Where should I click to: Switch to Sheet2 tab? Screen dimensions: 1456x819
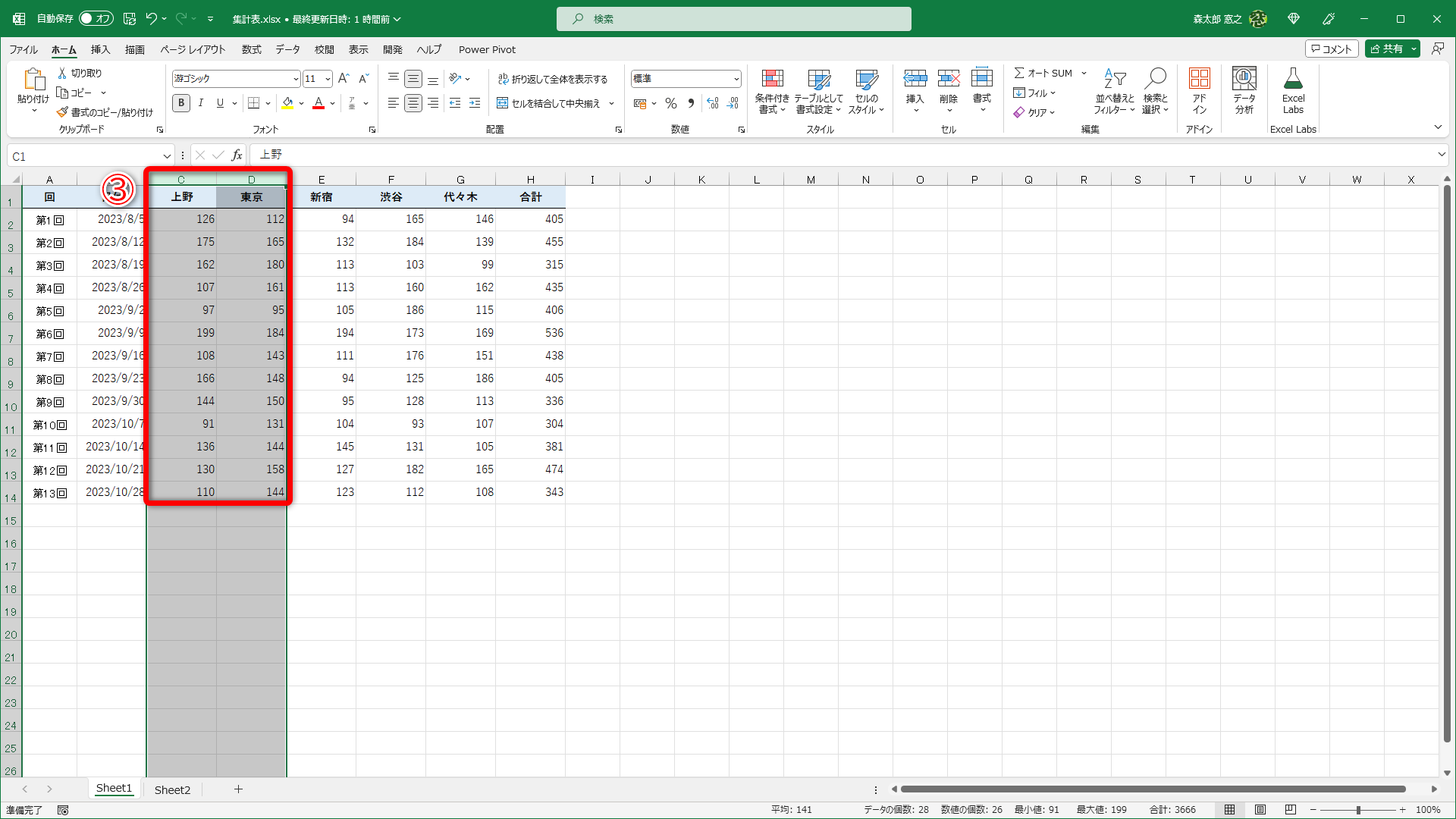tap(172, 789)
